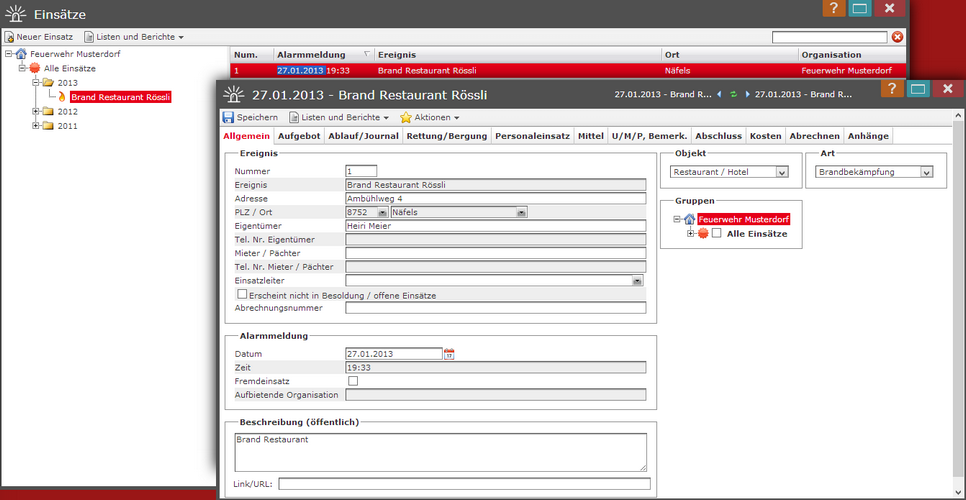Screen dimensions: 966x500
Task: Go to next record with right arrow
Action: click(746, 94)
